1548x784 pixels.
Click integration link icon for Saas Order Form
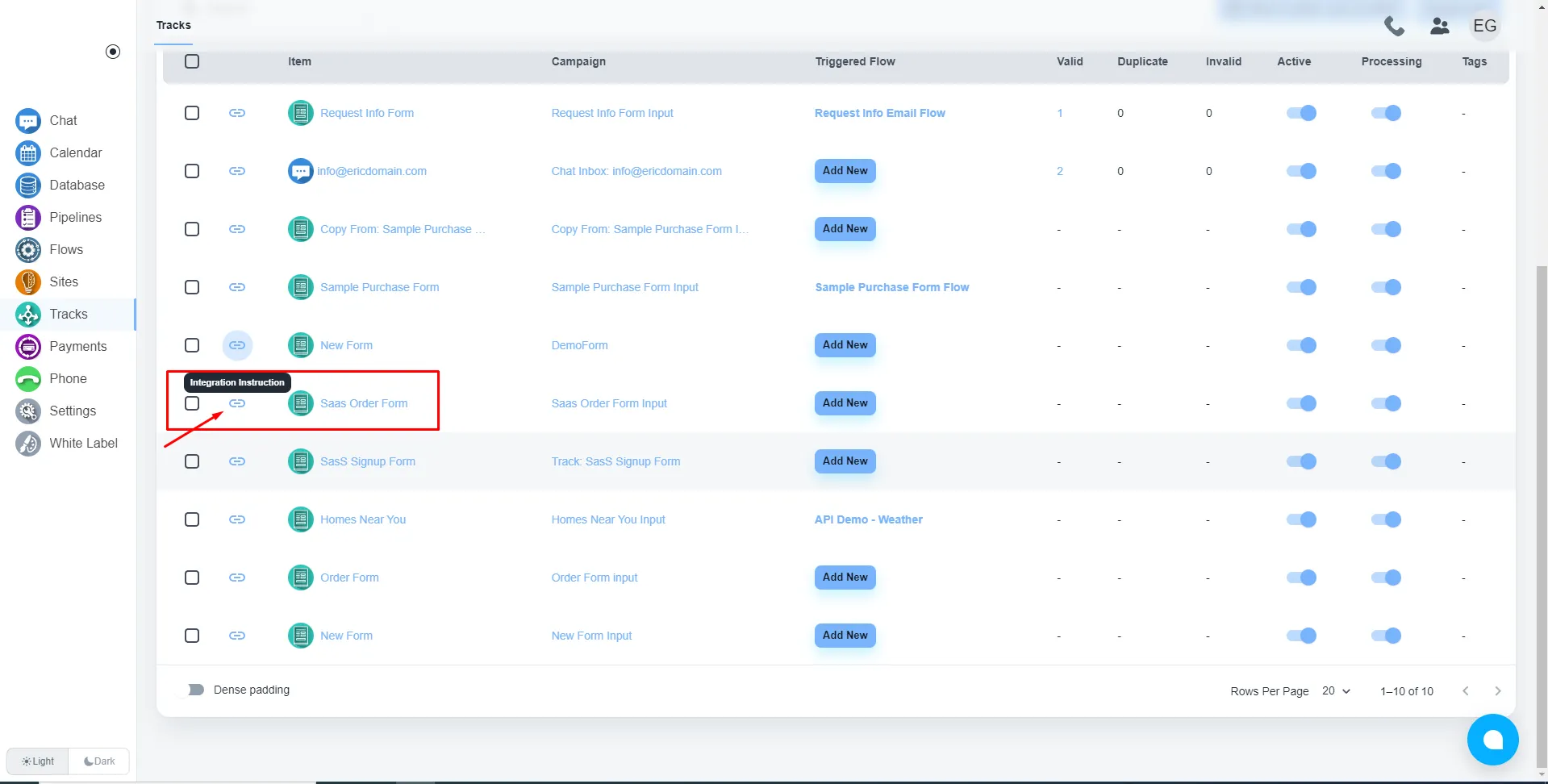[237, 403]
